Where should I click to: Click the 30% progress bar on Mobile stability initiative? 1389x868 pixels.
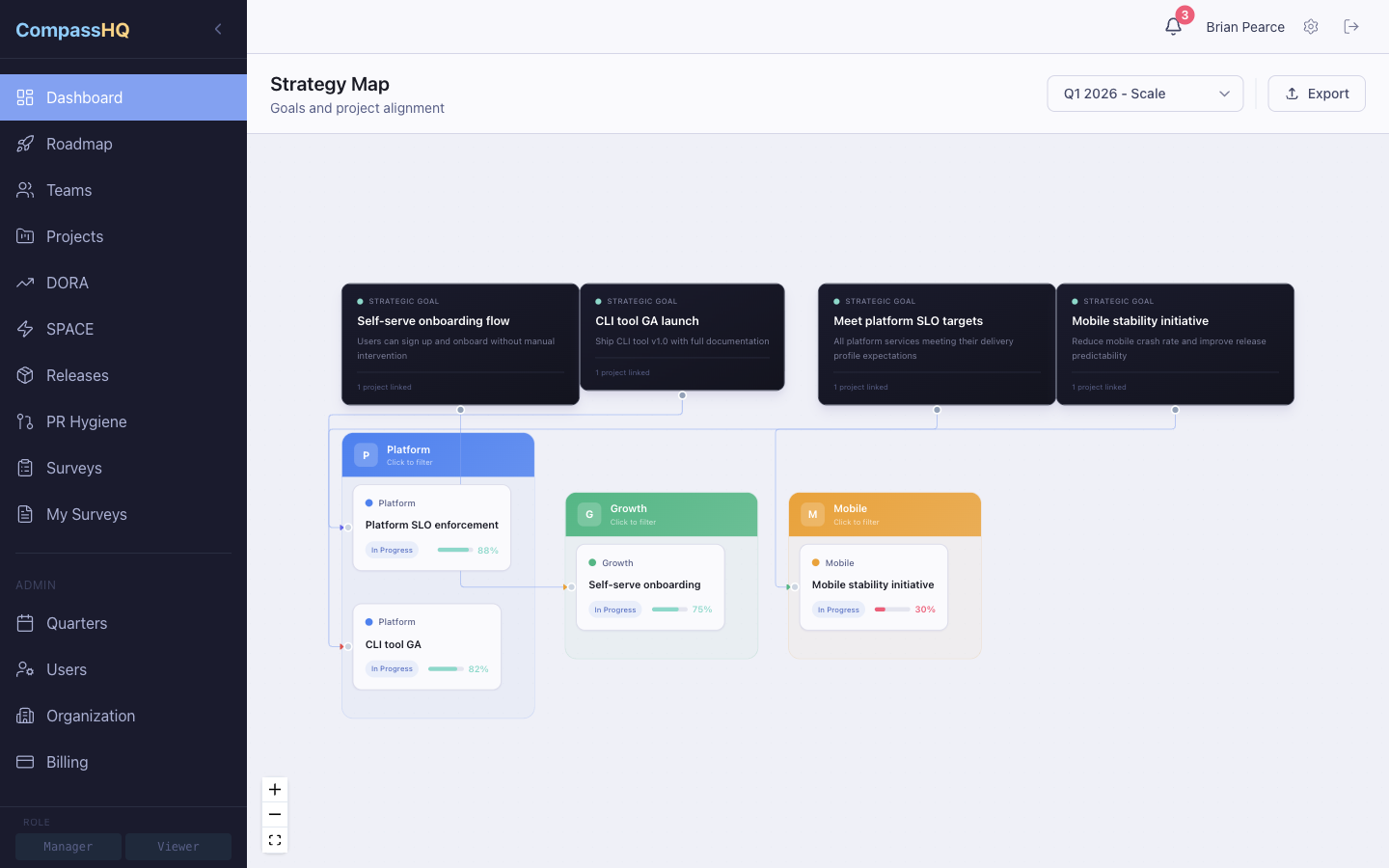889,610
